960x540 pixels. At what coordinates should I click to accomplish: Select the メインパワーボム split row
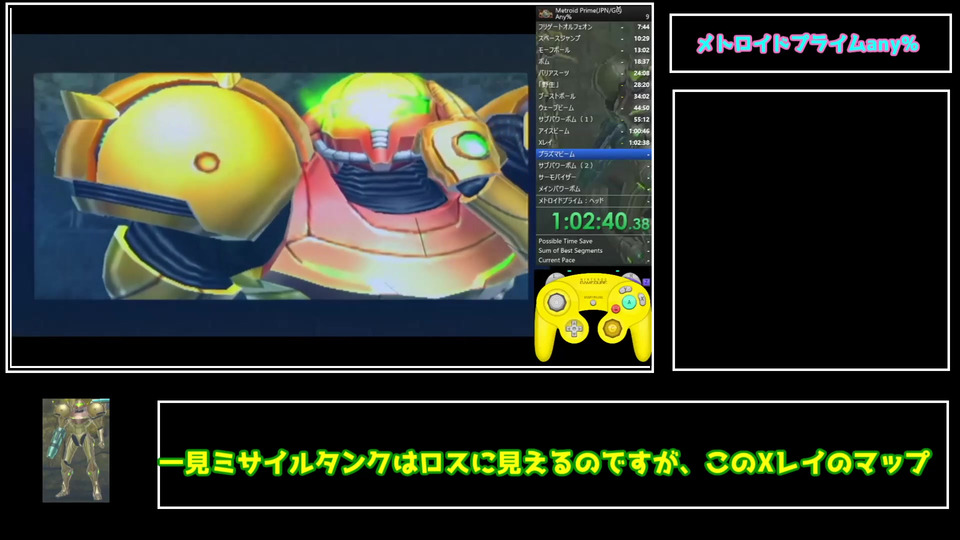pos(593,189)
